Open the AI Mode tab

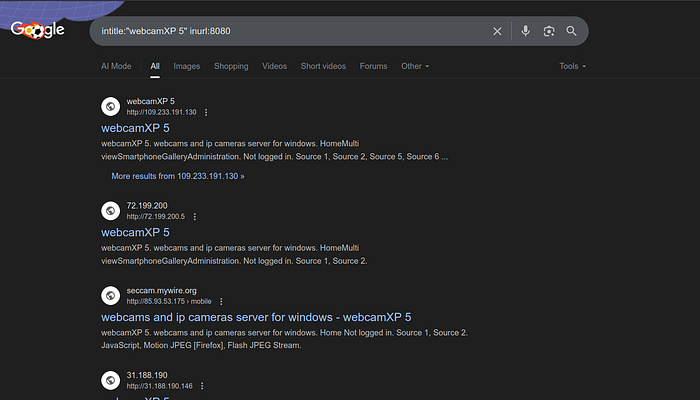pyautogui.click(x=116, y=66)
